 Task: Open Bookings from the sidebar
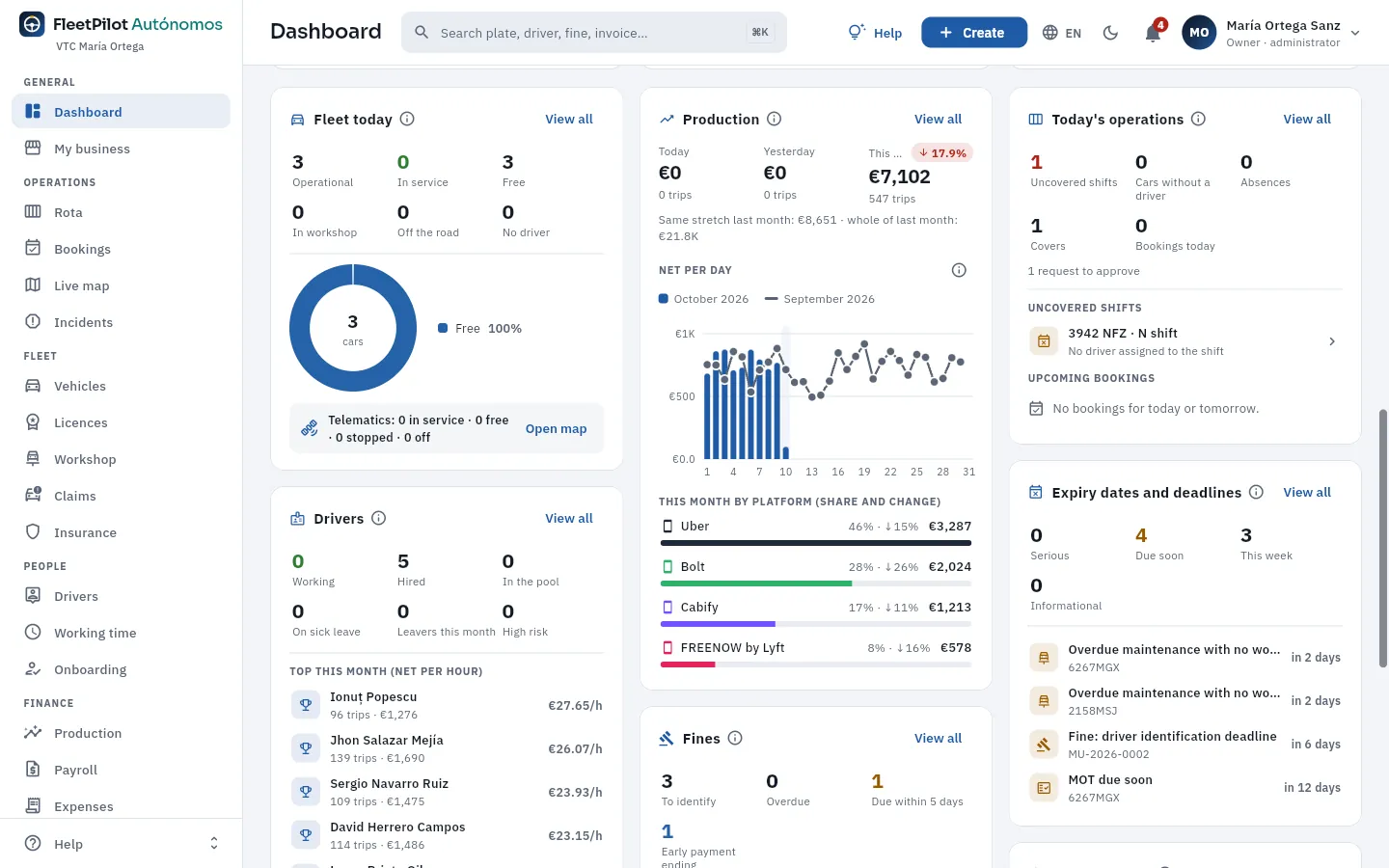122,249
